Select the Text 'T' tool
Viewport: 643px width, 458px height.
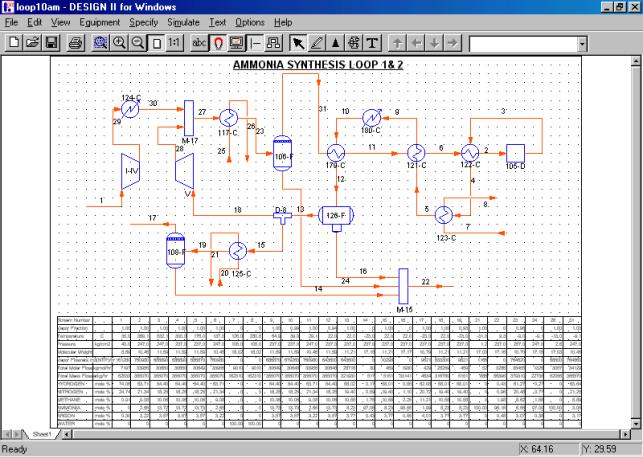371,44
